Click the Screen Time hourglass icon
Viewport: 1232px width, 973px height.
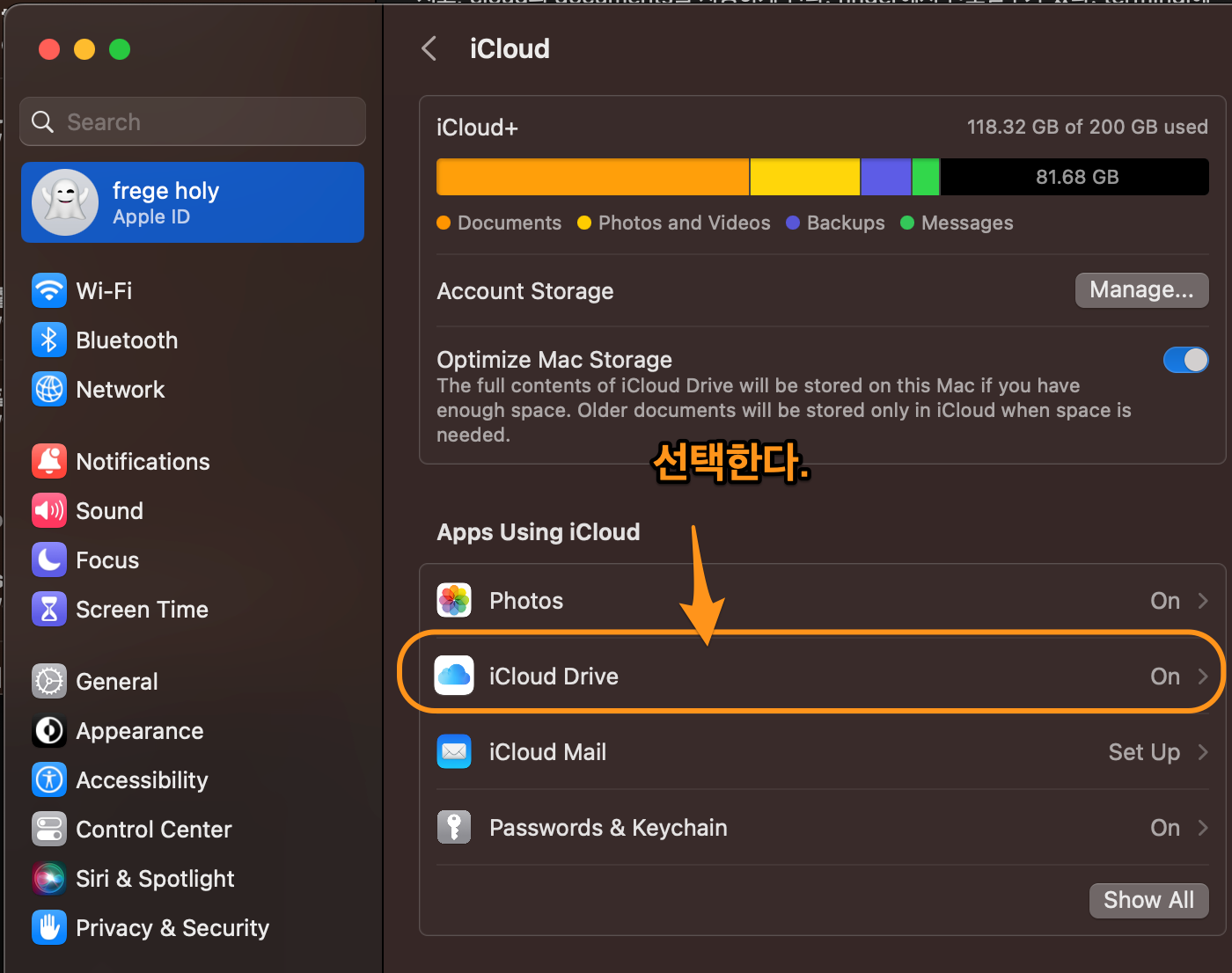pos(48,609)
